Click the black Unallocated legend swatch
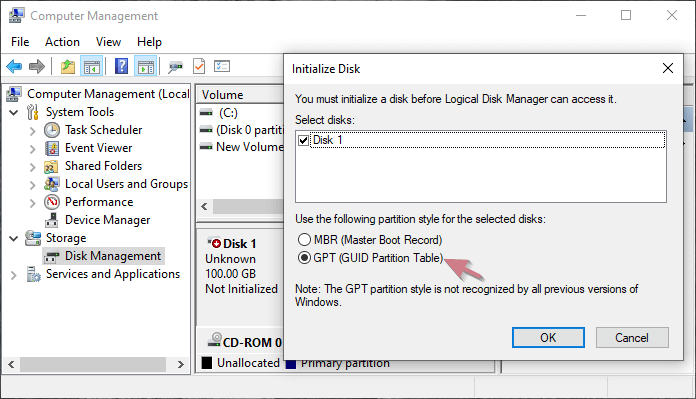The height and width of the screenshot is (399, 696). click(207, 363)
